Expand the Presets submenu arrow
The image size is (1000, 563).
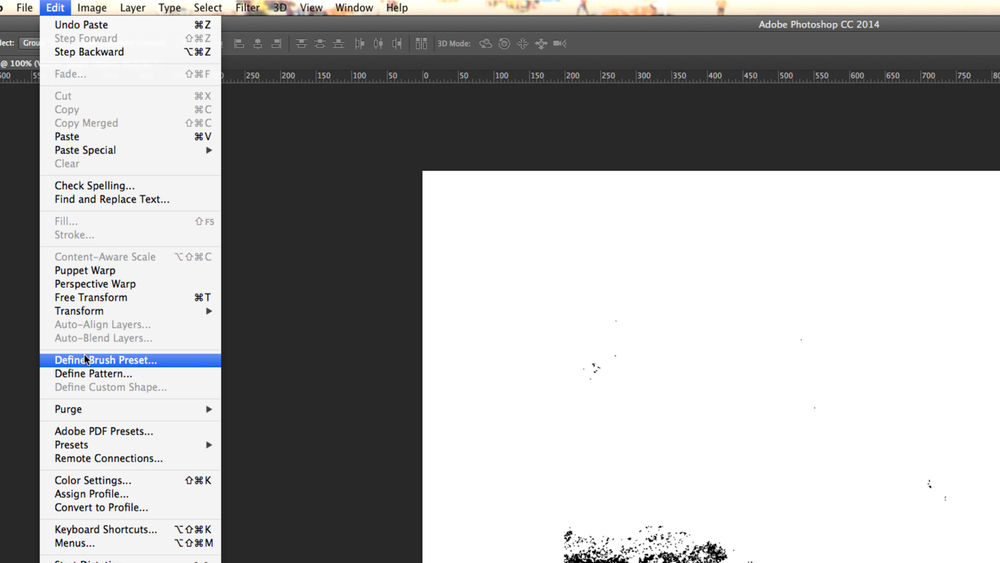209,445
